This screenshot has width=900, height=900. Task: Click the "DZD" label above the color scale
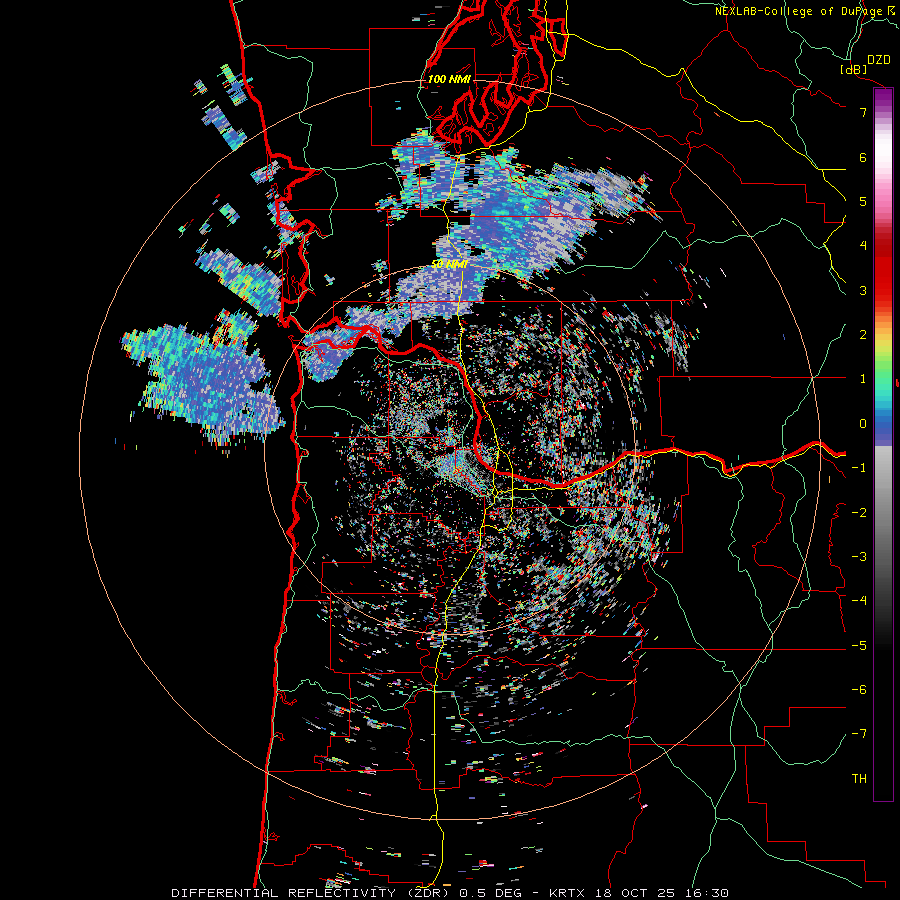[879, 60]
